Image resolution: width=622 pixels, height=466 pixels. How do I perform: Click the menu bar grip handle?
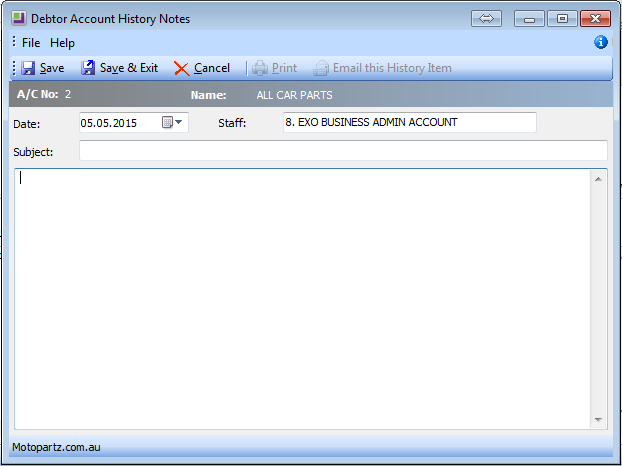pyautogui.click(x=14, y=42)
